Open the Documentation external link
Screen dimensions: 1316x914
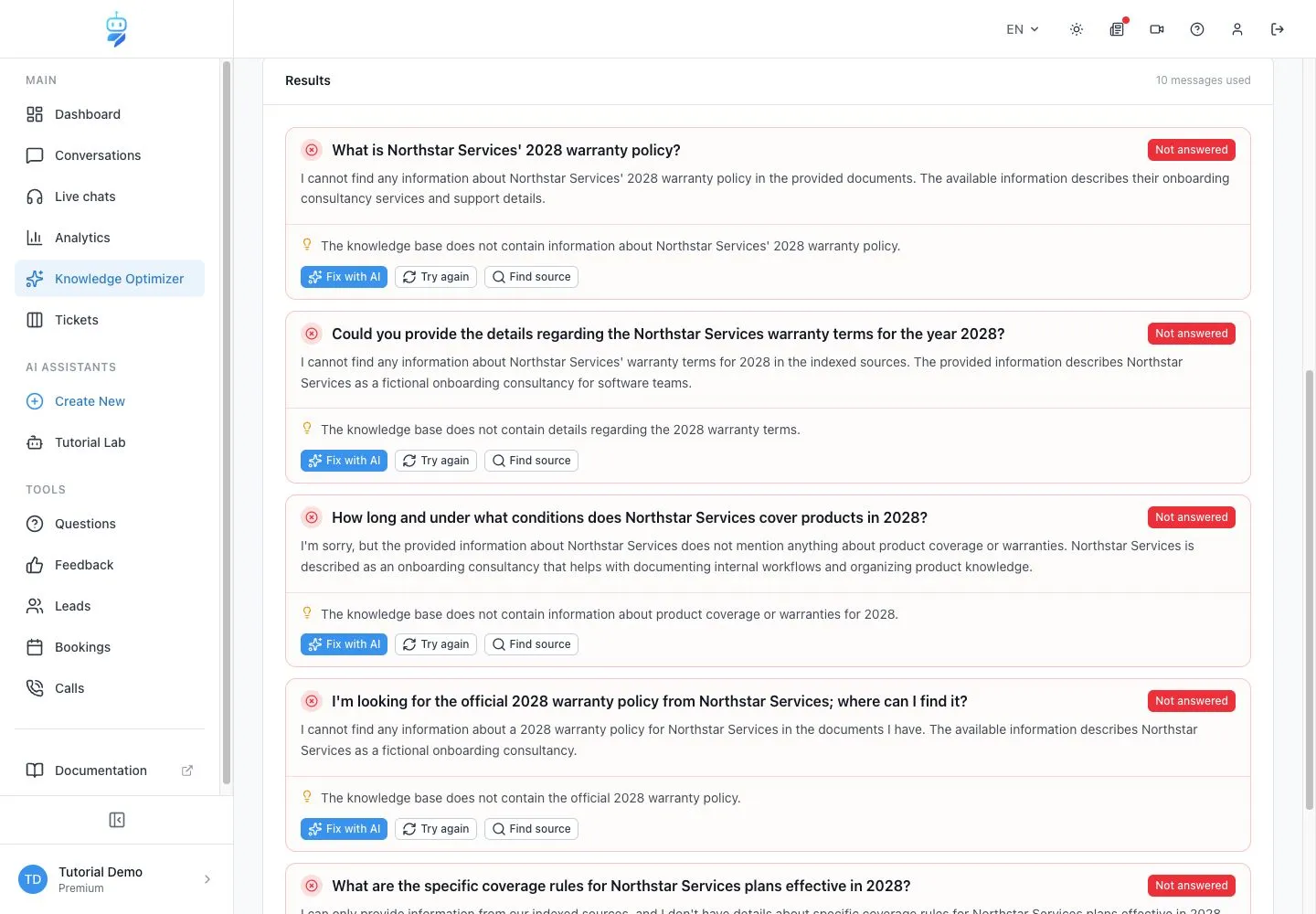[110, 771]
